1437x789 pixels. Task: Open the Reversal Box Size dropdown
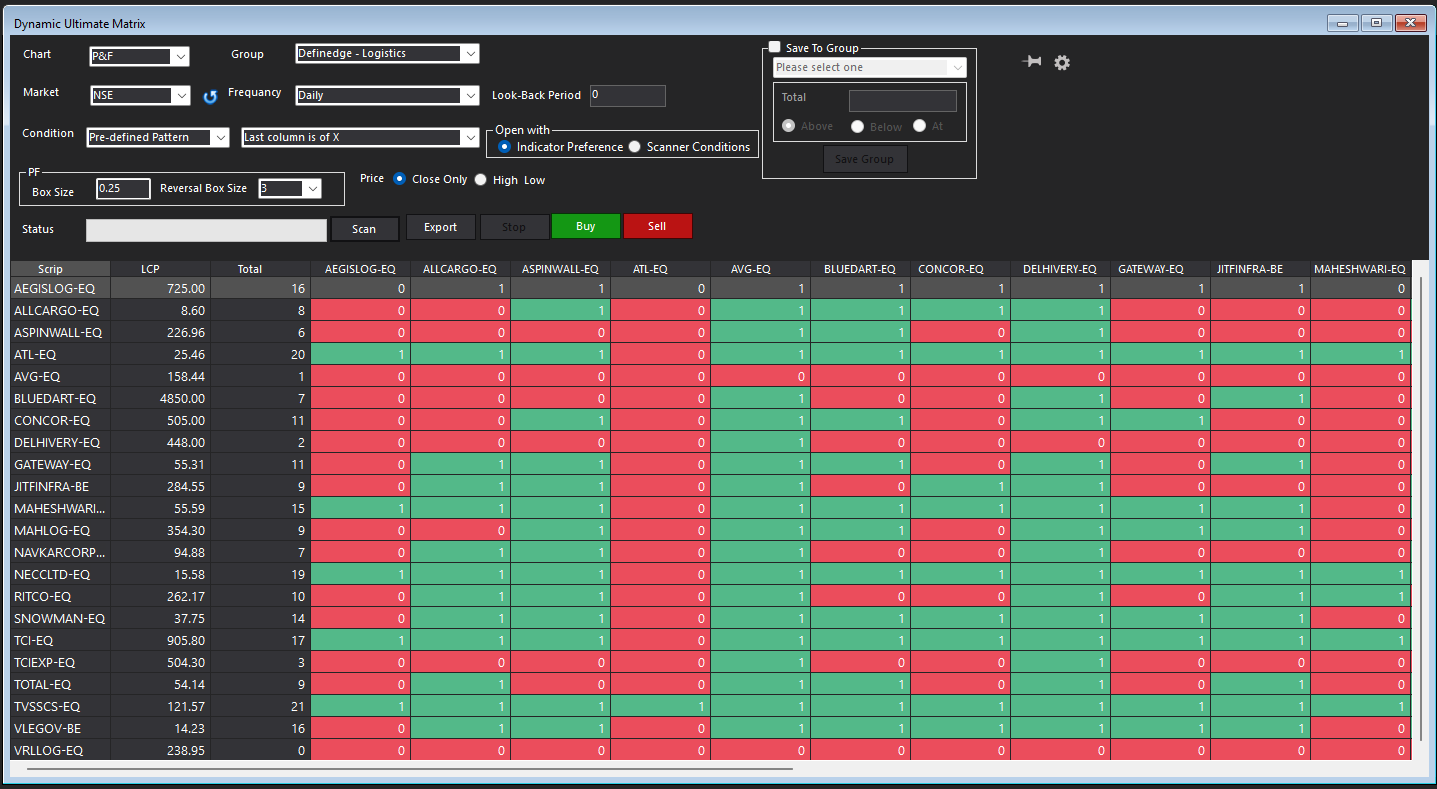click(x=290, y=188)
